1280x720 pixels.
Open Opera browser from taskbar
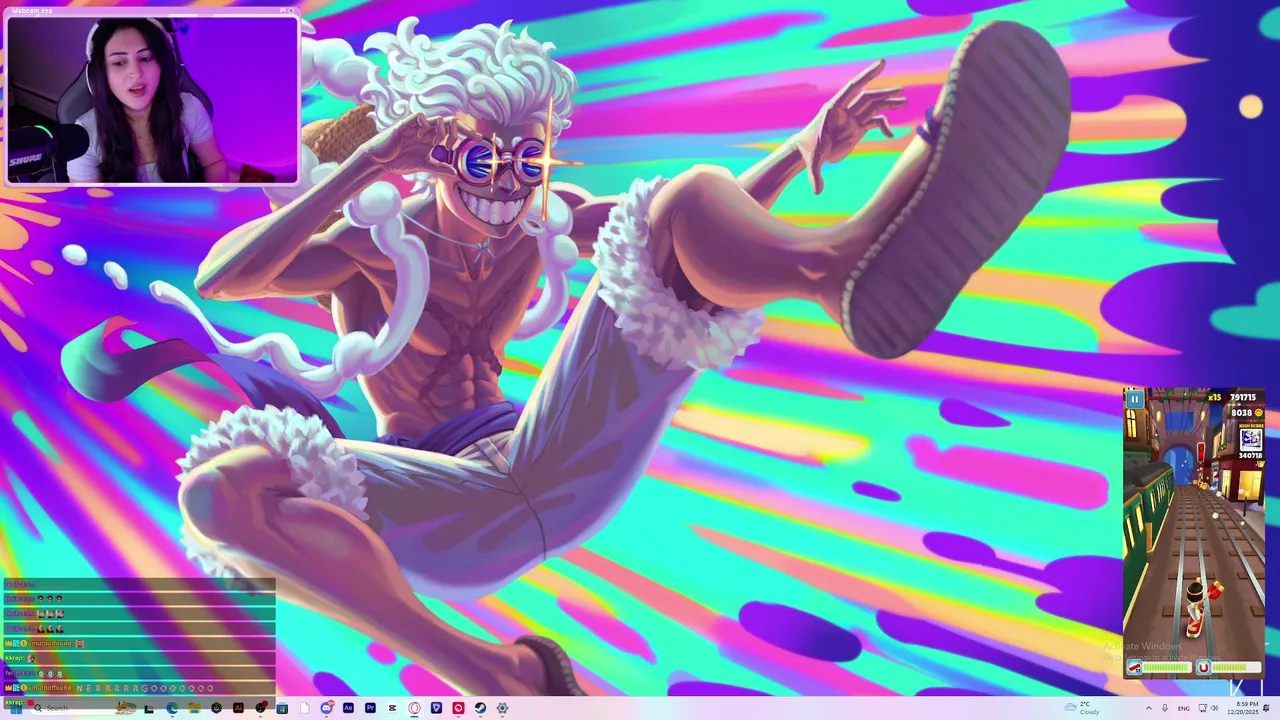[414, 708]
